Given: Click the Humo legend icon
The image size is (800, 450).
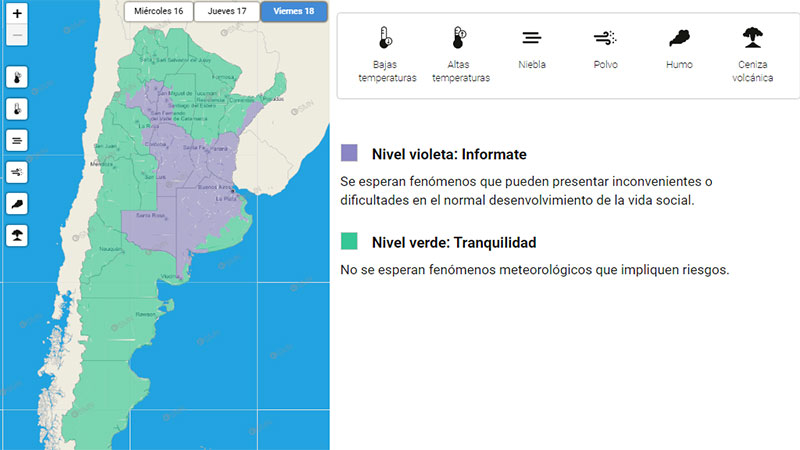Looking at the screenshot, I should [x=679, y=39].
